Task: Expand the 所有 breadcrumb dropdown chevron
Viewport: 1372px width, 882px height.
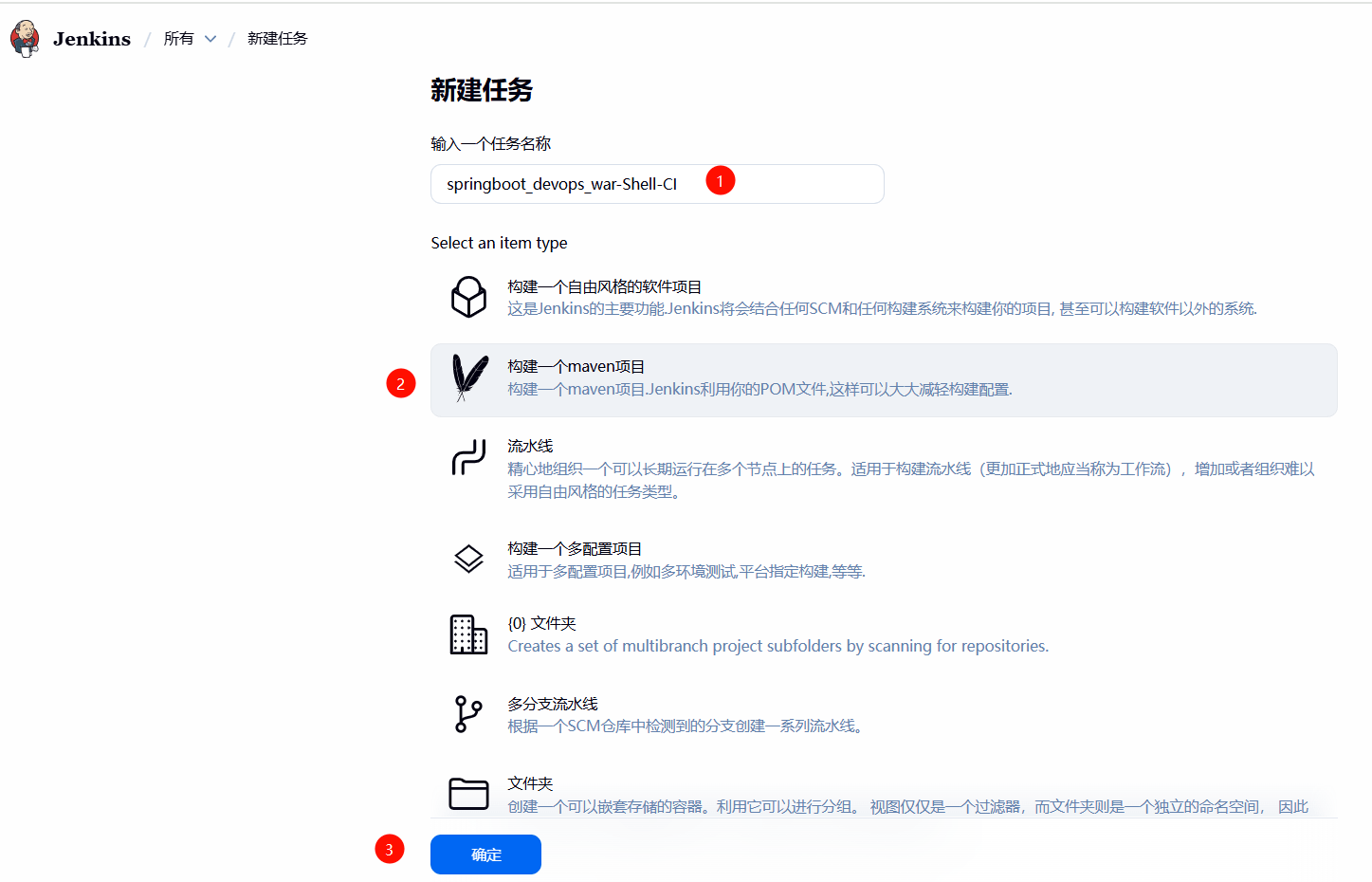Action: point(210,39)
